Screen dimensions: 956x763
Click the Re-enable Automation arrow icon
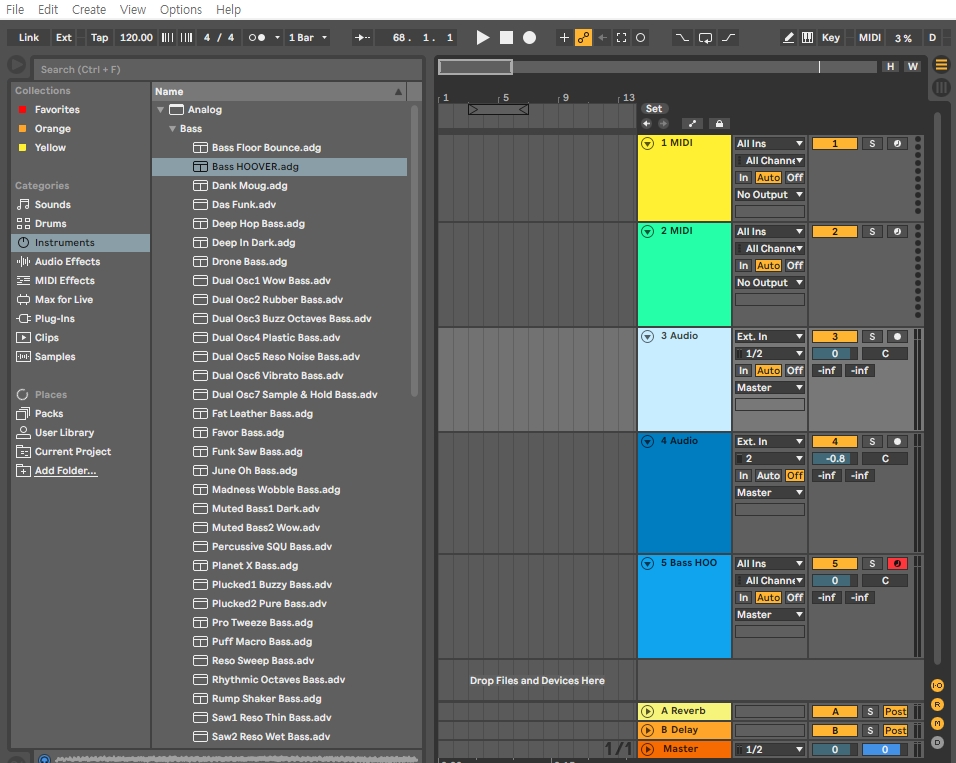click(x=602, y=38)
